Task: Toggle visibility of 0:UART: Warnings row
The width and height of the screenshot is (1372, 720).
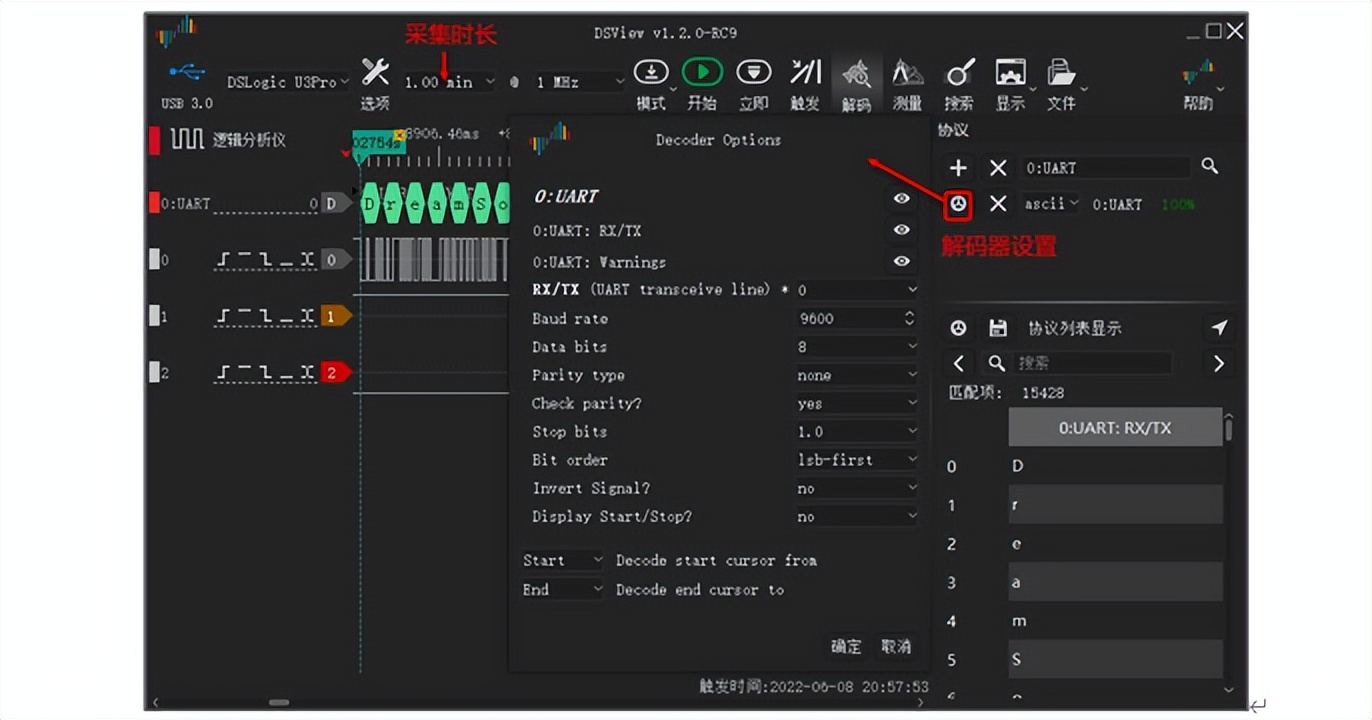Action: coord(902,261)
